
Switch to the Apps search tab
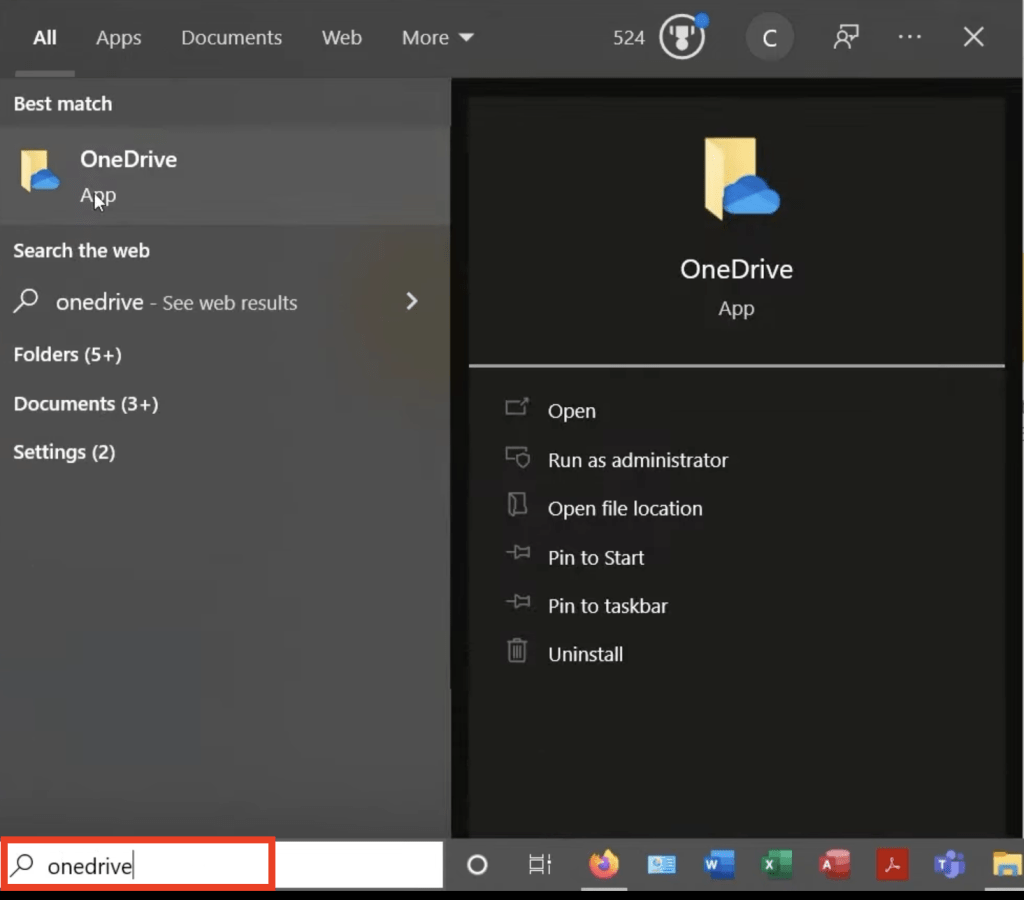click(x=118, y=38)
